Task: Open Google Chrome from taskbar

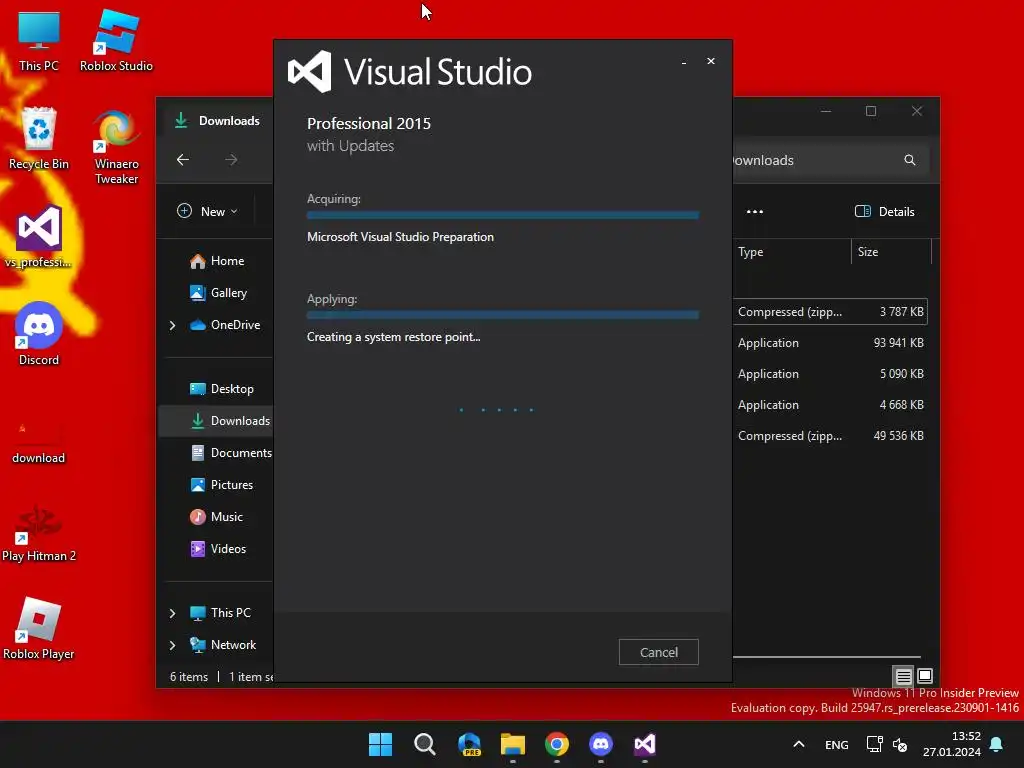Action: pyautogui.click(x=556, y=744)
